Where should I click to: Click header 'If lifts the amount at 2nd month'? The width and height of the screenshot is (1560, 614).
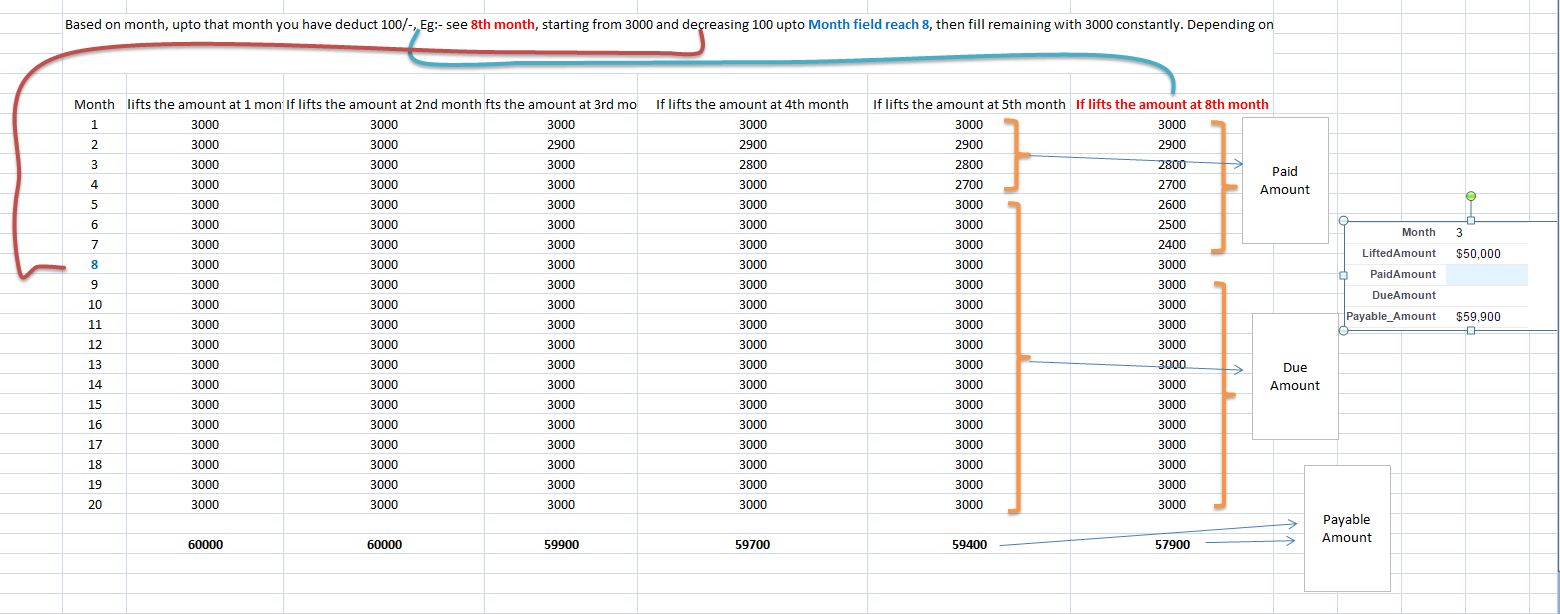pyautogui.click(x=384, y=104)
